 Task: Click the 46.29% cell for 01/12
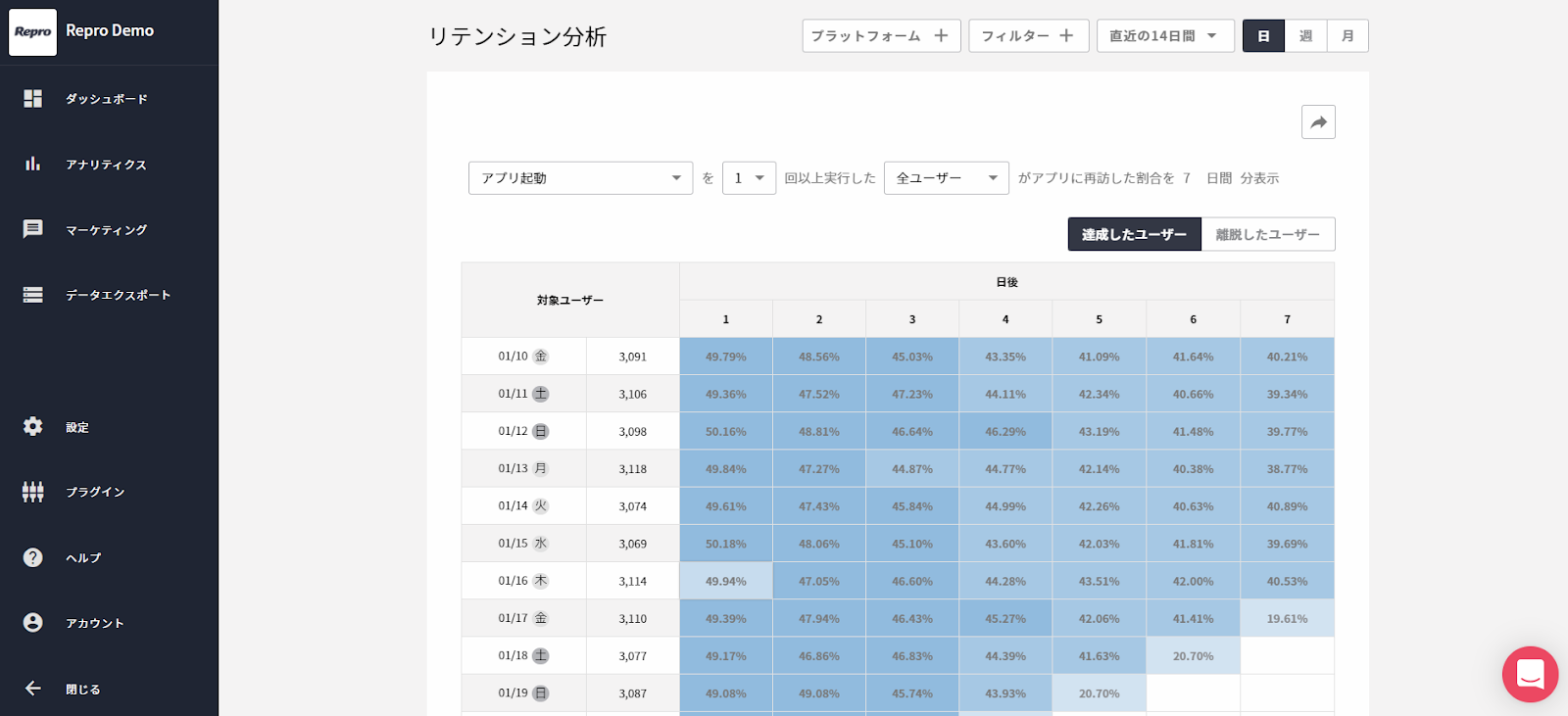tap(1005, 431)
